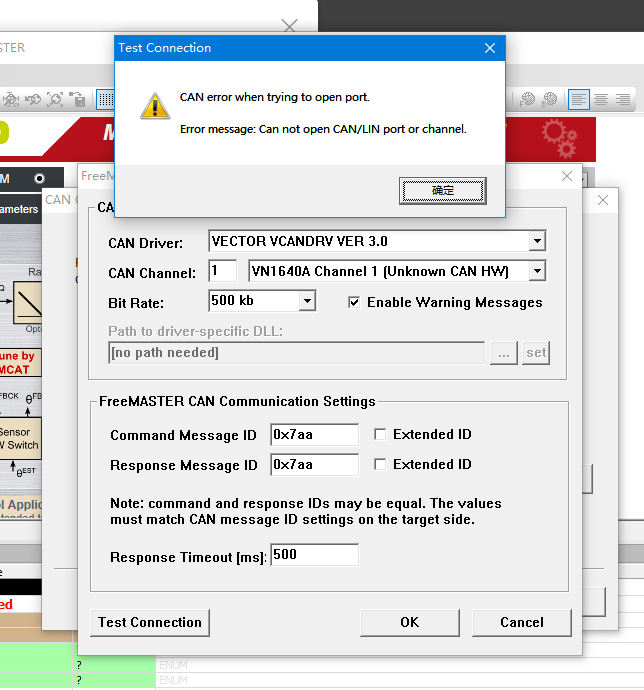The height and width of the screenshot is (690, 644).
Task: Select align-left icon in main toolbar
Action: pos(578,99)
